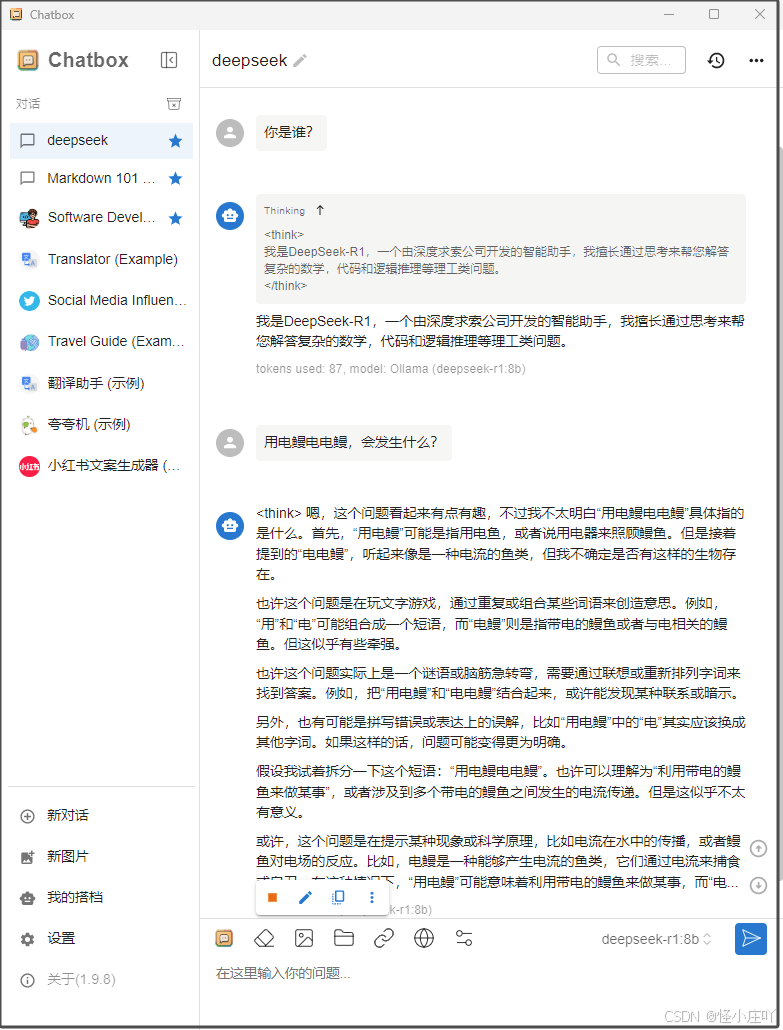
Task: Open conversation history clock icon
Action: coord(716,60)
